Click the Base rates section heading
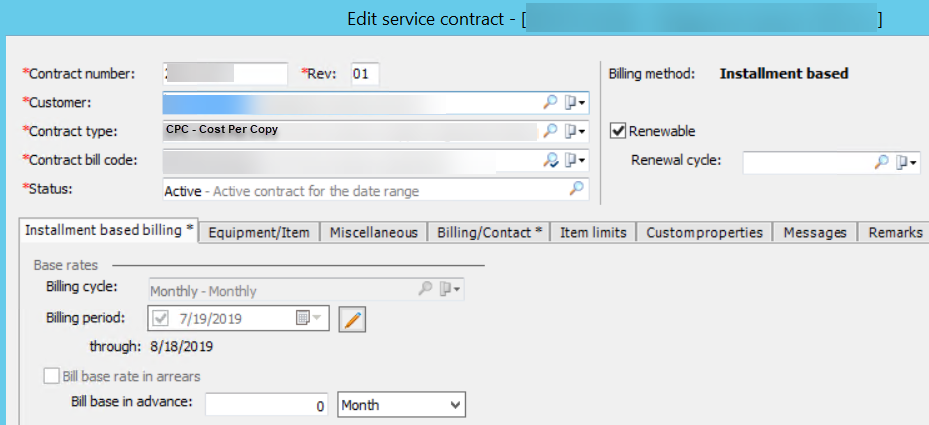Image resolution: width=929 pixels, height=425 pixels. click(x=66, y=265)
